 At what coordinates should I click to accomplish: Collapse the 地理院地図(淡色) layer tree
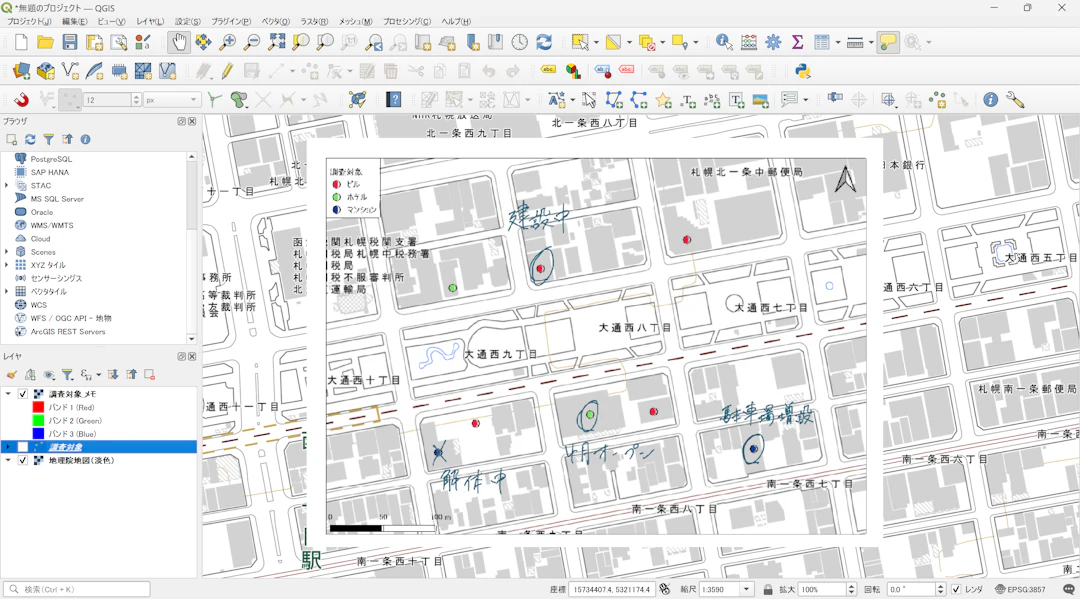[x=8, y=460]
